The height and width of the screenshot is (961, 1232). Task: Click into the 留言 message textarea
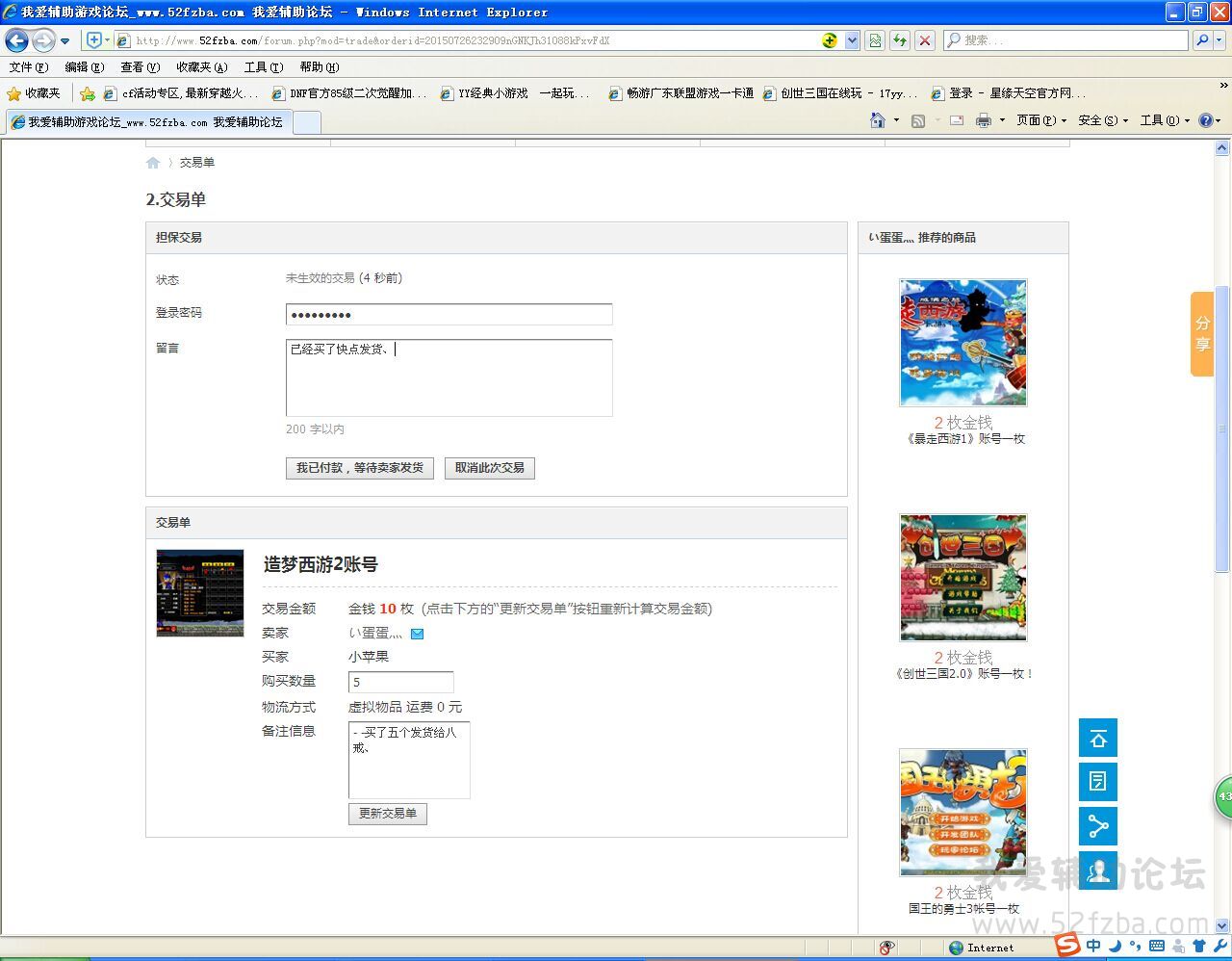tap(449, 377)
